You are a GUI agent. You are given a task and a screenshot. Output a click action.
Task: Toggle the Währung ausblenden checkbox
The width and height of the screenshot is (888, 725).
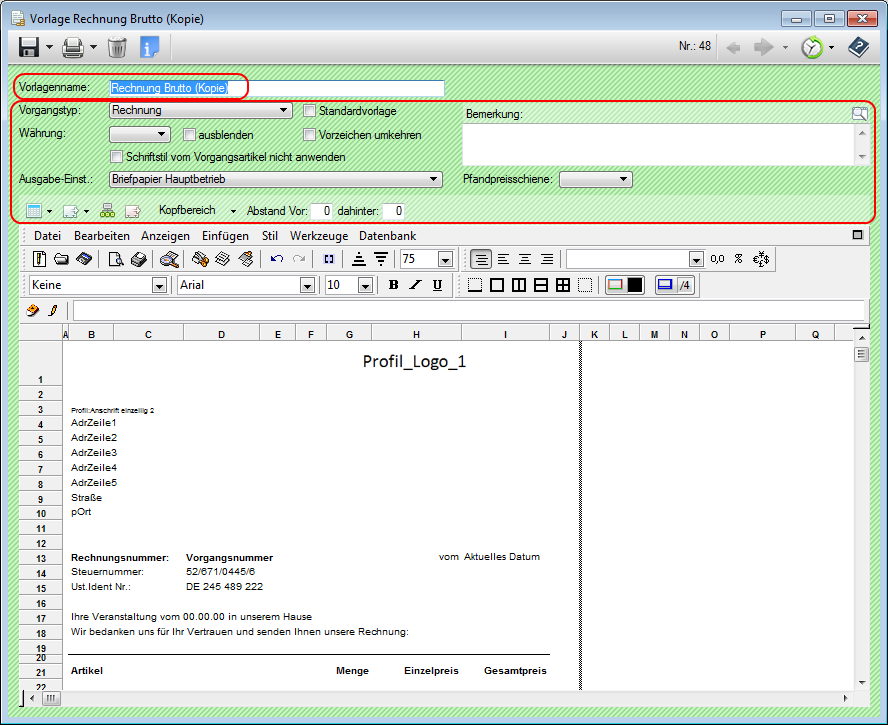[x=190, y=134]
